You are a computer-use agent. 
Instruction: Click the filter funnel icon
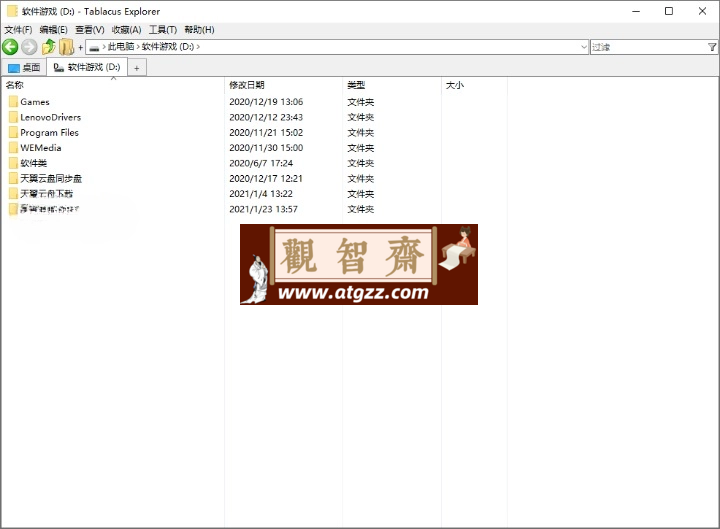point(712,47)
